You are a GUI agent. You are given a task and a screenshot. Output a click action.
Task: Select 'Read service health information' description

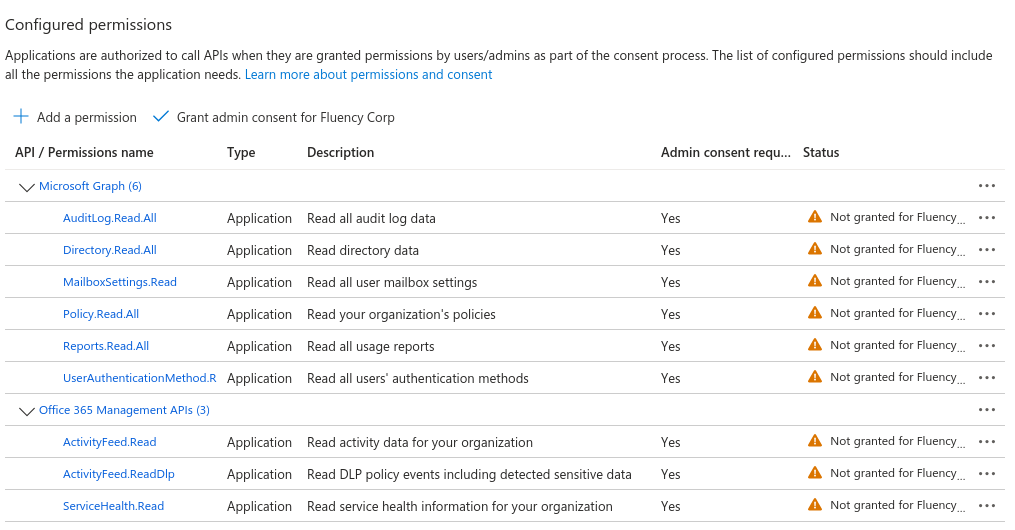(x=460, y=507)
